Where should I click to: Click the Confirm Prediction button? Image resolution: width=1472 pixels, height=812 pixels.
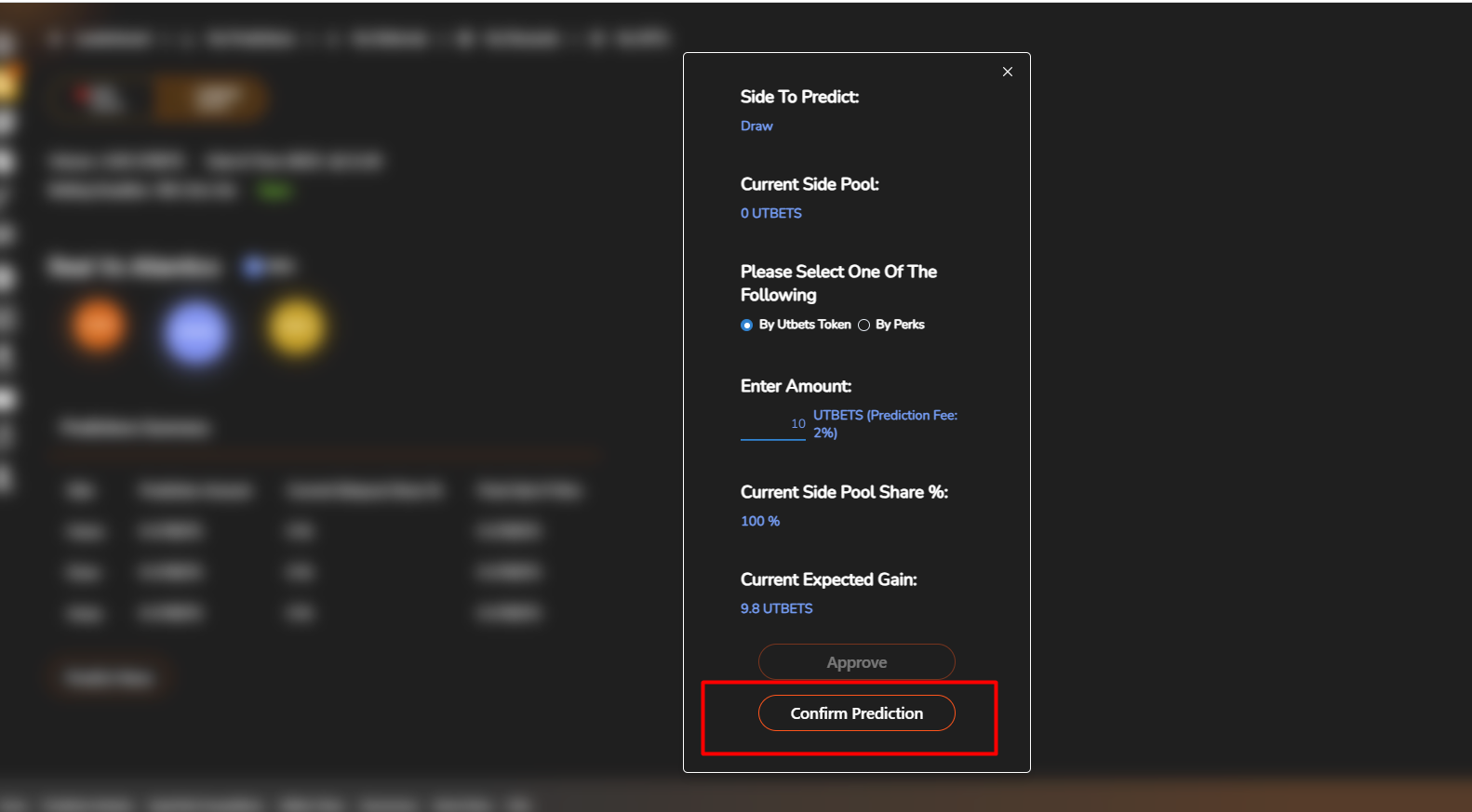pyautogui.click(x=856, y=713)
